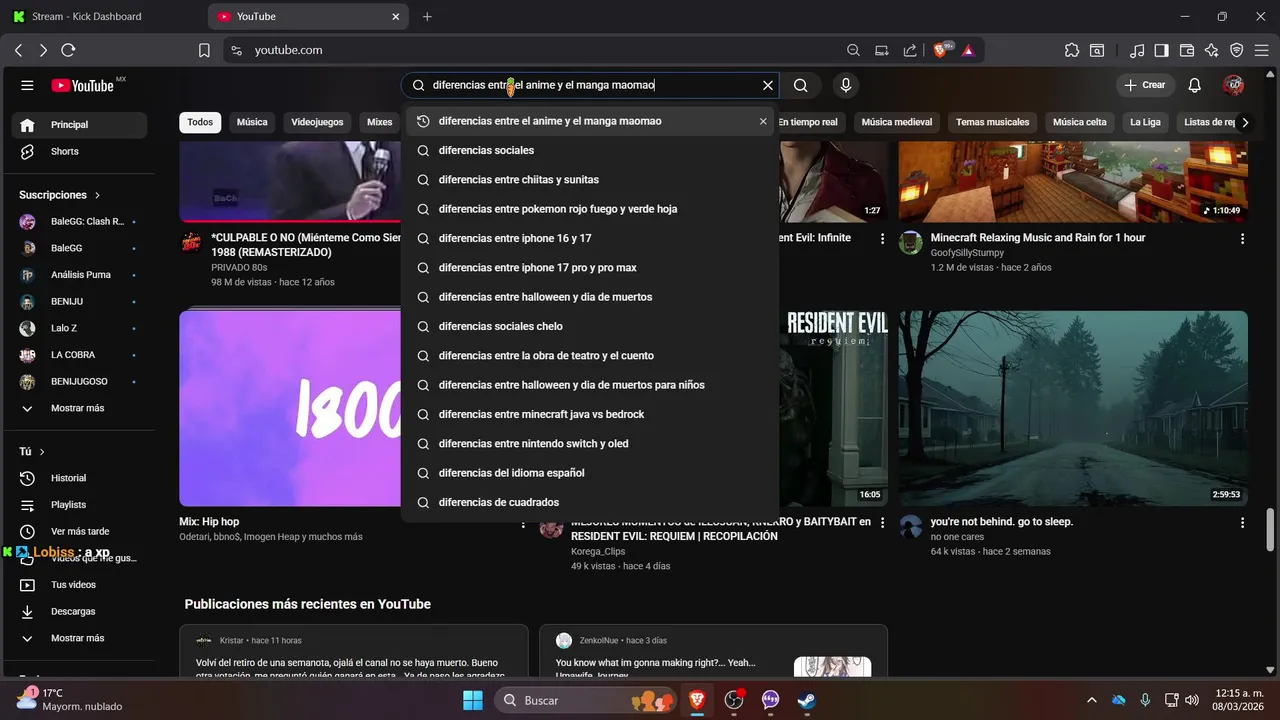
Task: Click the YouTube logo
Action: [x=83, y=86]
